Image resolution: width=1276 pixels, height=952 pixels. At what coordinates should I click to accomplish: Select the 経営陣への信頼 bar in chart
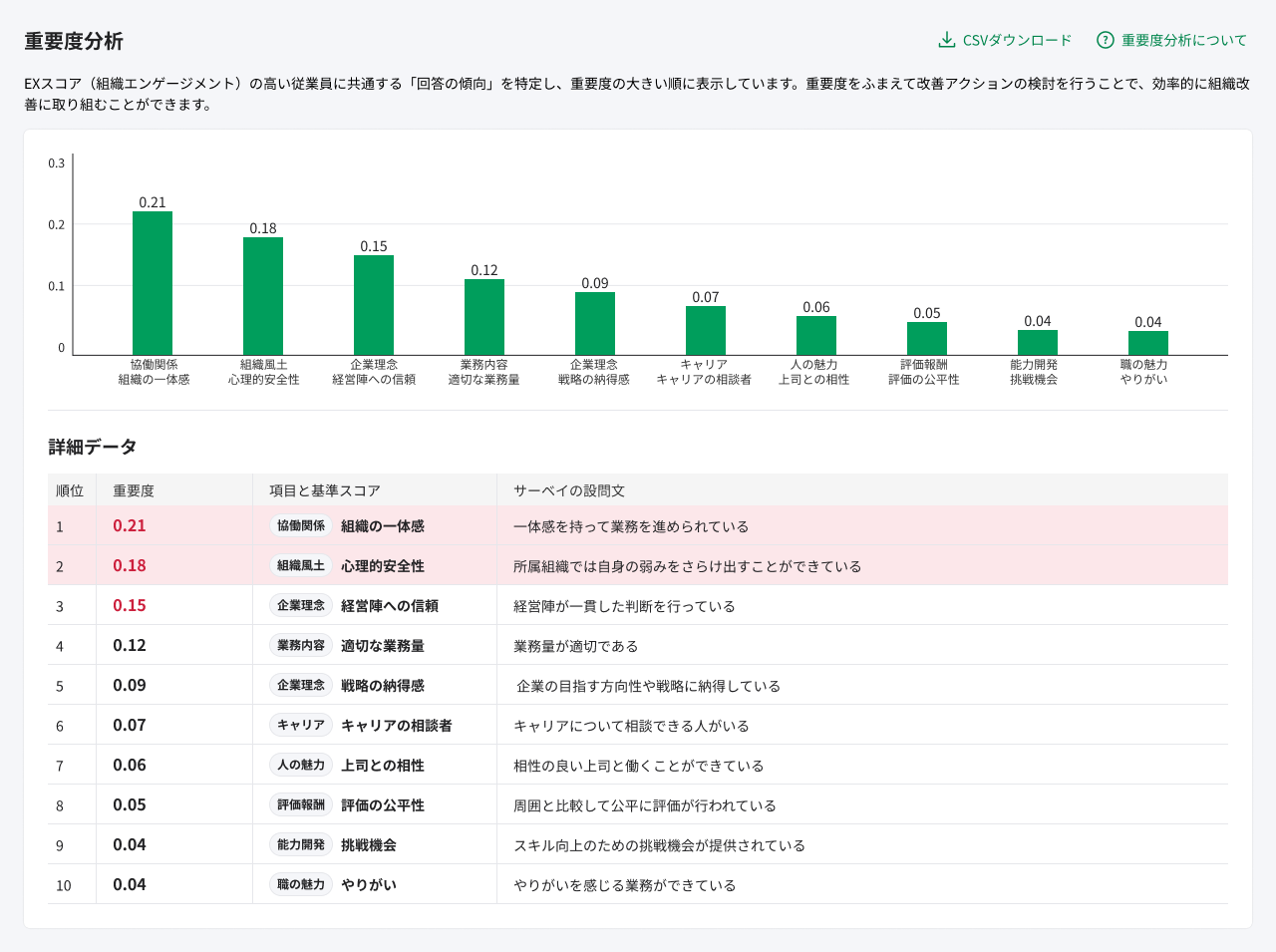(x=374, y=305)
